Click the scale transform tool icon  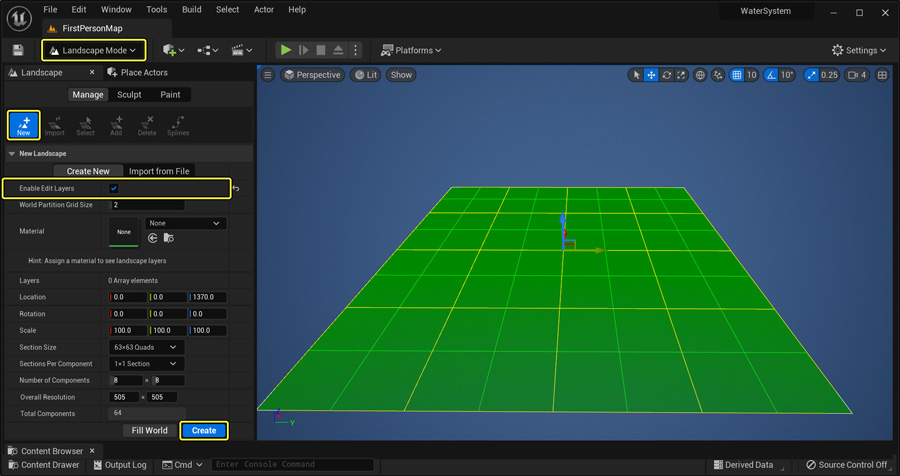tap(681, 75)
